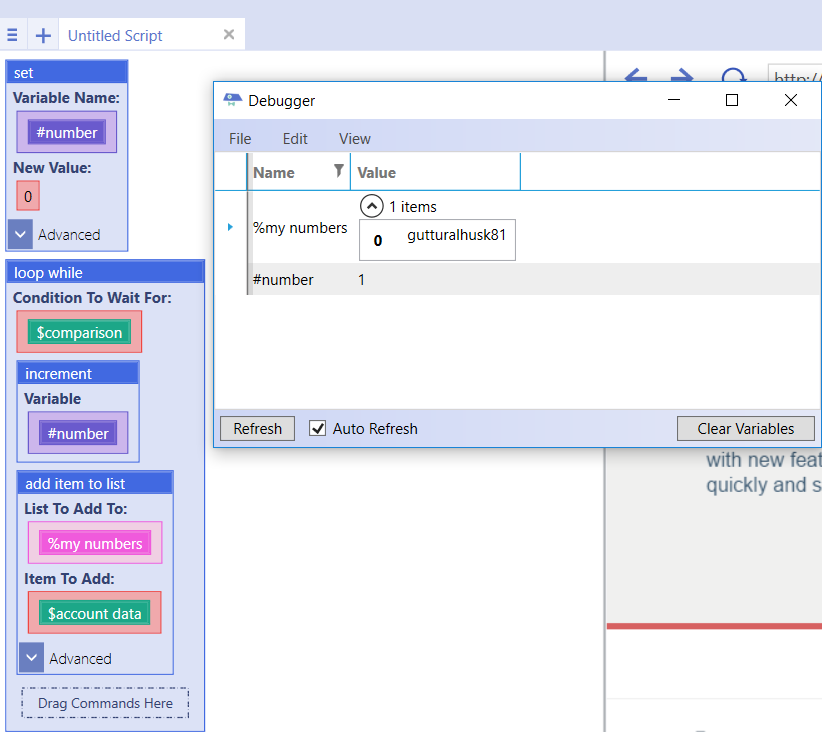The image size is (822, 732).
Task: Click the Value column header
Action: pos(435,173)
